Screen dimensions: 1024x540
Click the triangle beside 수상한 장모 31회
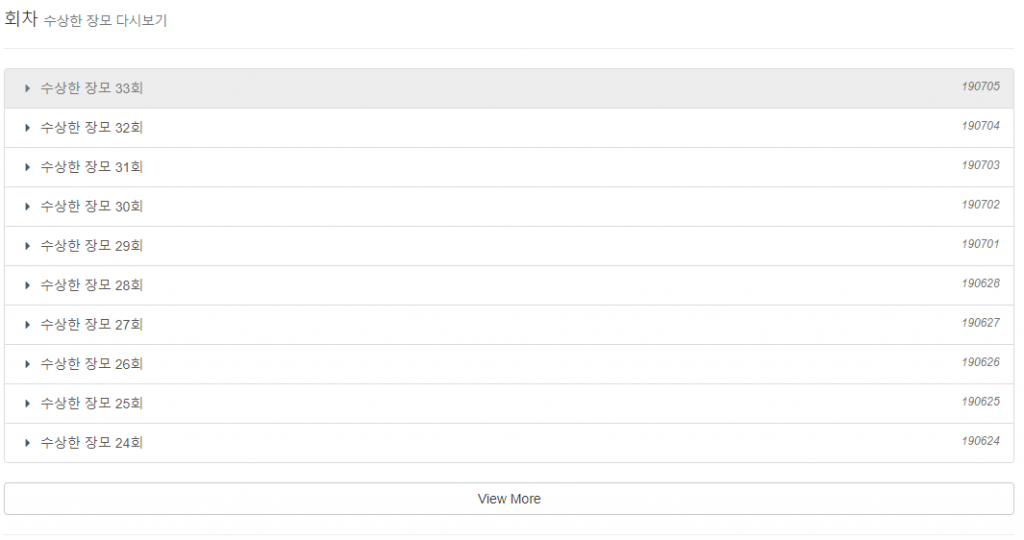(x=28, y=167)
